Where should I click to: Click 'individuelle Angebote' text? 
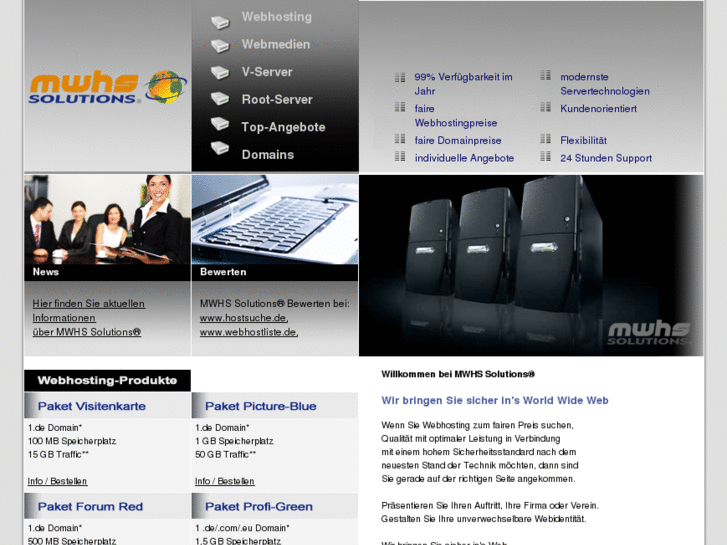(x=464, y=158)
